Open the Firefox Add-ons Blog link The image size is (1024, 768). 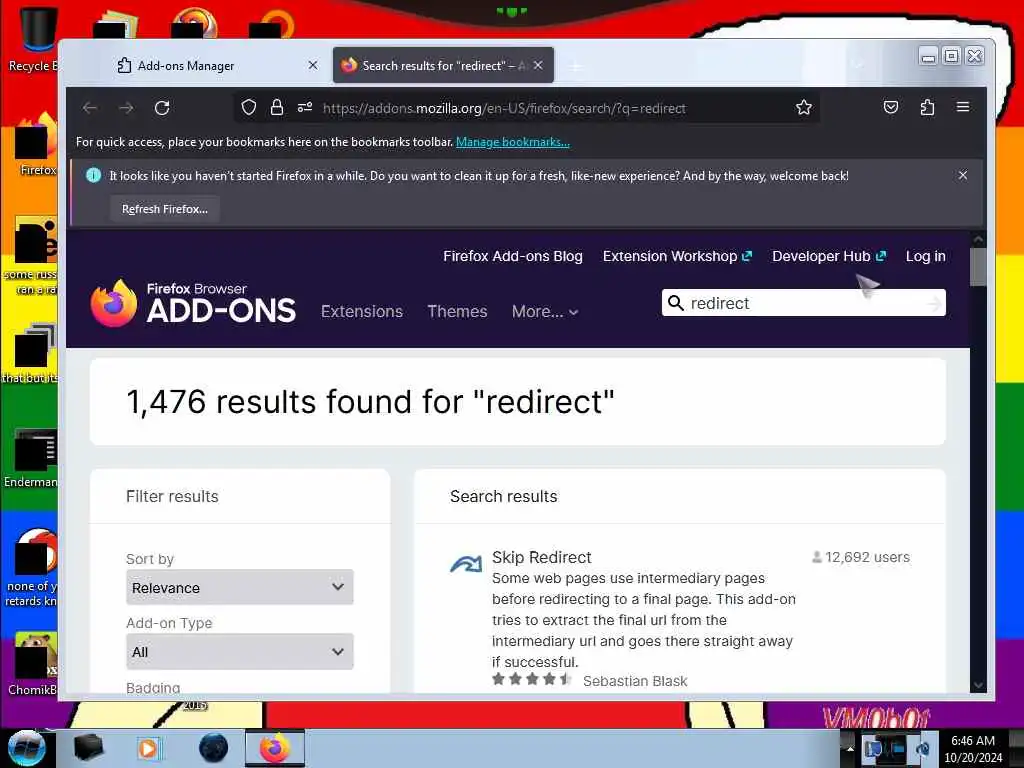513,256
